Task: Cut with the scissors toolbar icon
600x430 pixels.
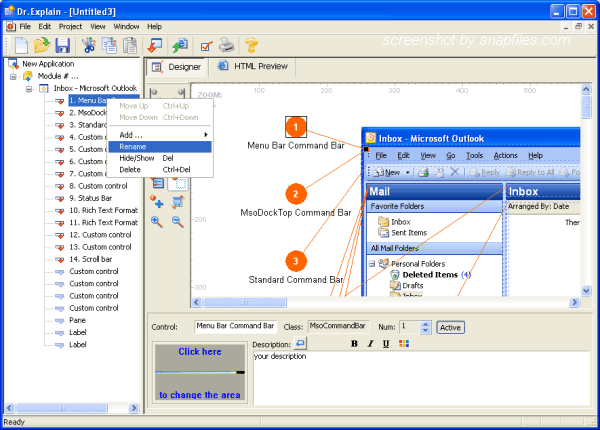Action: (88, 45)
